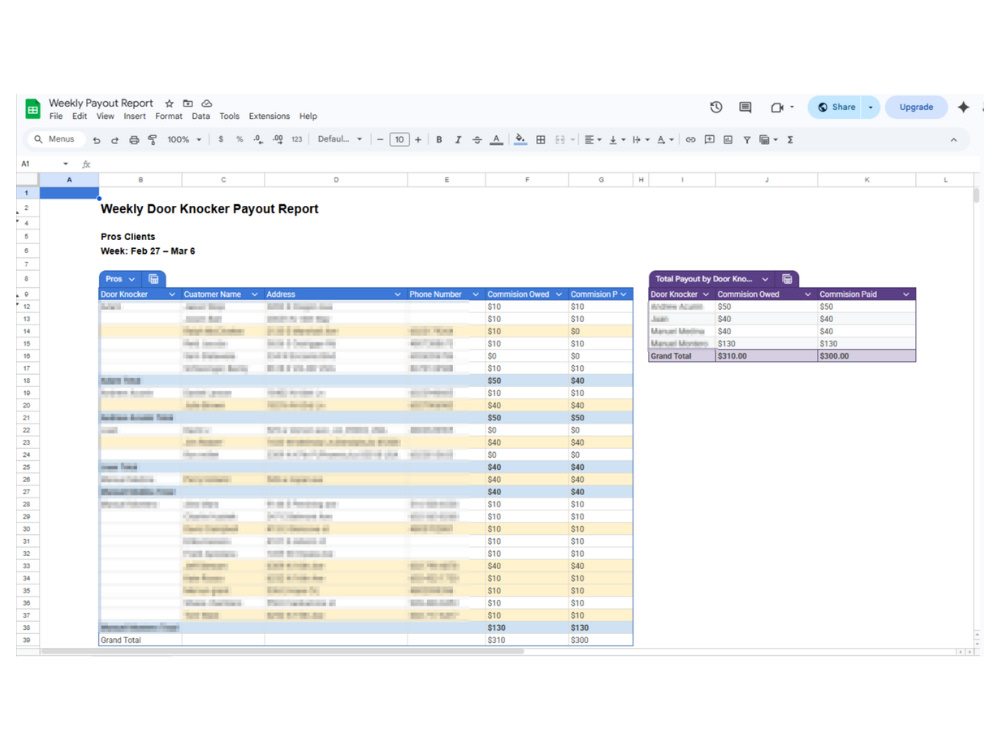This screenshot has width=1000, height=750.
Task: Open Commision Paid dropdown in purple table
Action: (x=906, y=295)
